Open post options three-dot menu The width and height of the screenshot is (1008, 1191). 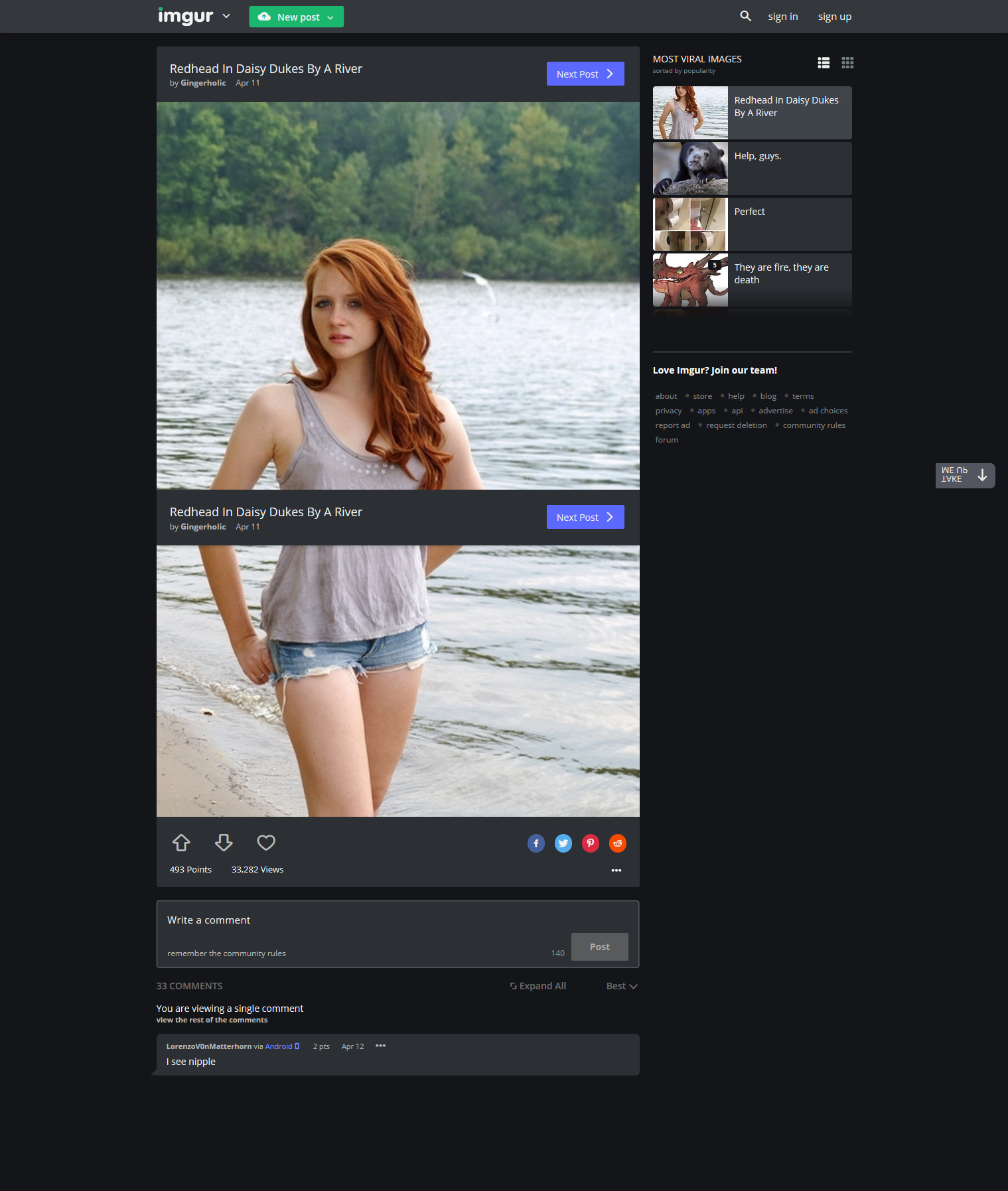coord(616,870)
